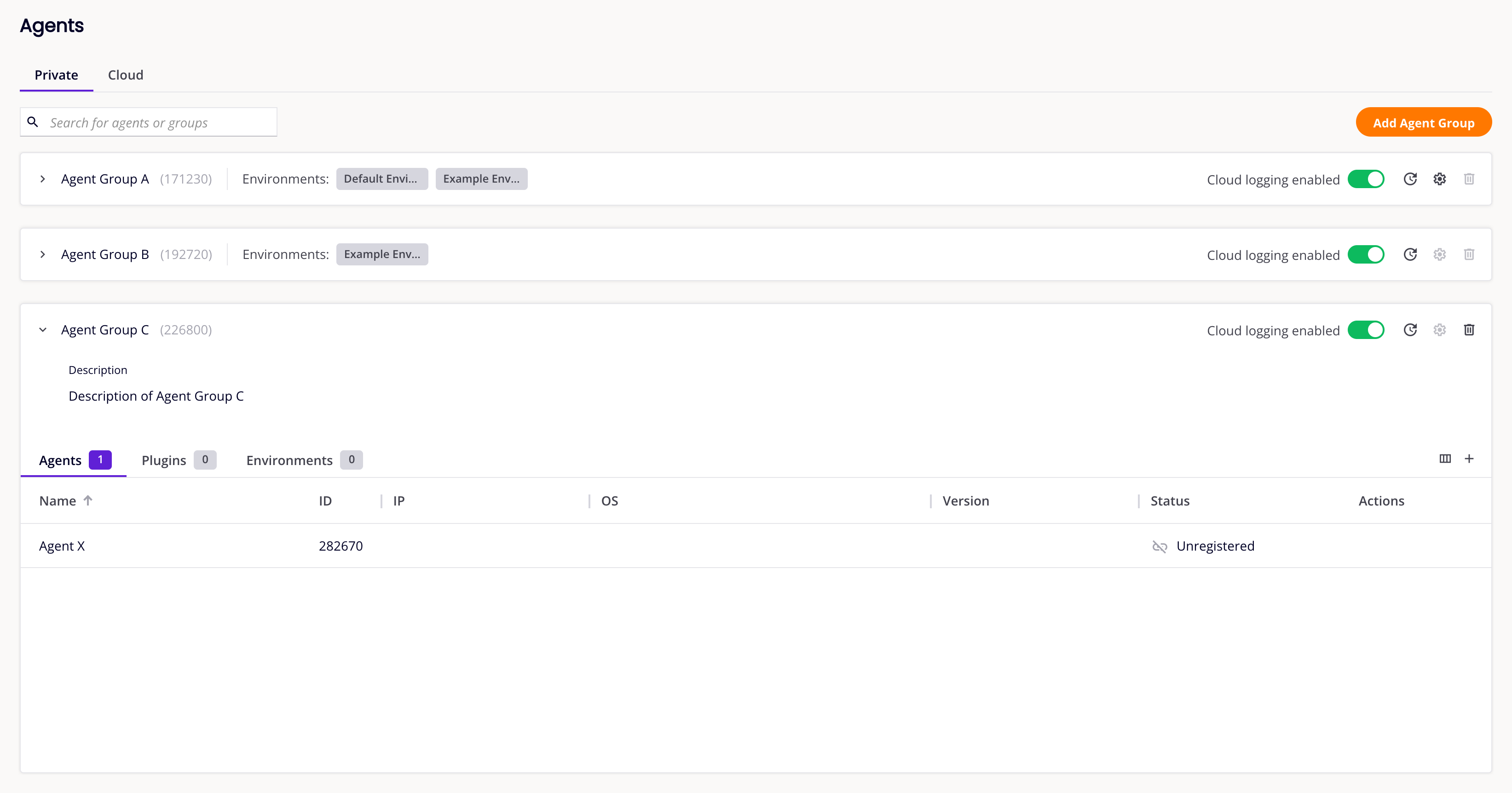Toggle cloud logging enabled for Agent Group B
Viewport: 1512px width, 793px height.
coord(1366,254)
